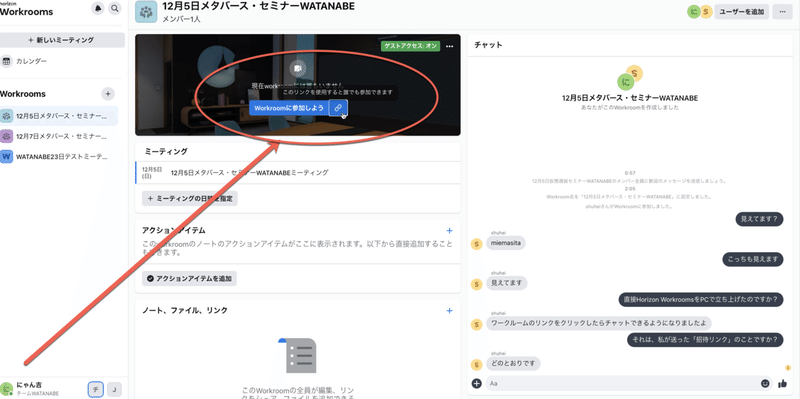800x399 pixels.
Task: Click the チャット group avatar cluster
Action: 630,77
